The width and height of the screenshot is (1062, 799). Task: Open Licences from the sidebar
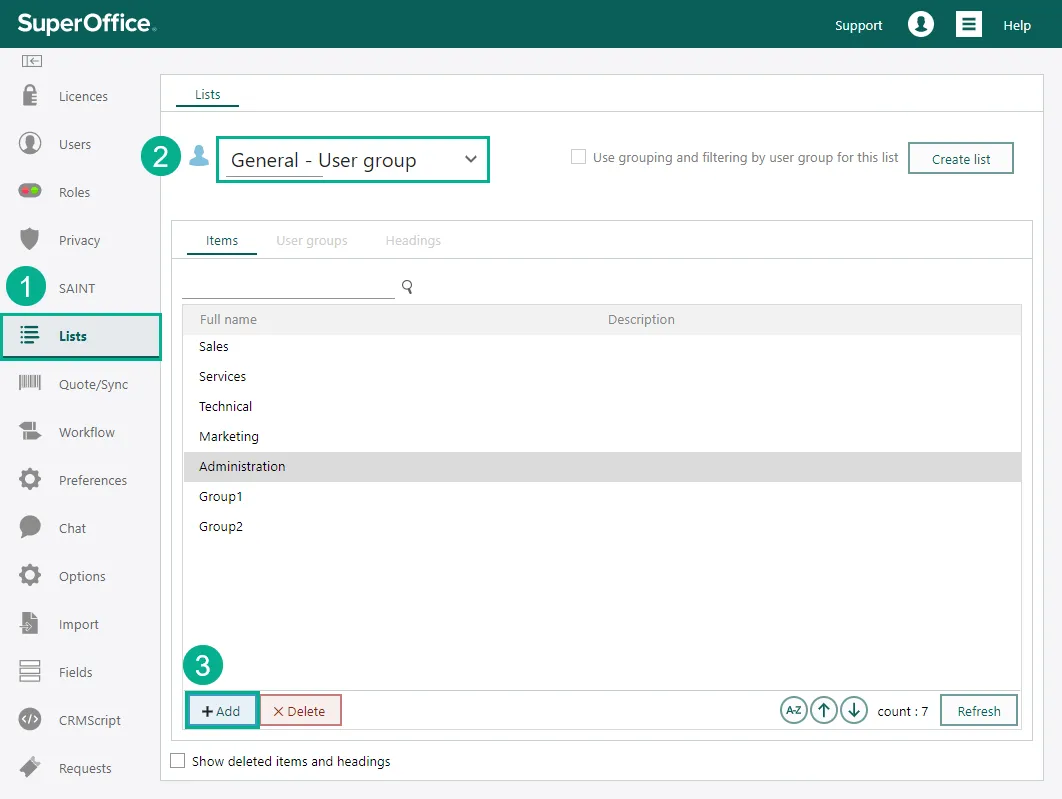point(82,97)
